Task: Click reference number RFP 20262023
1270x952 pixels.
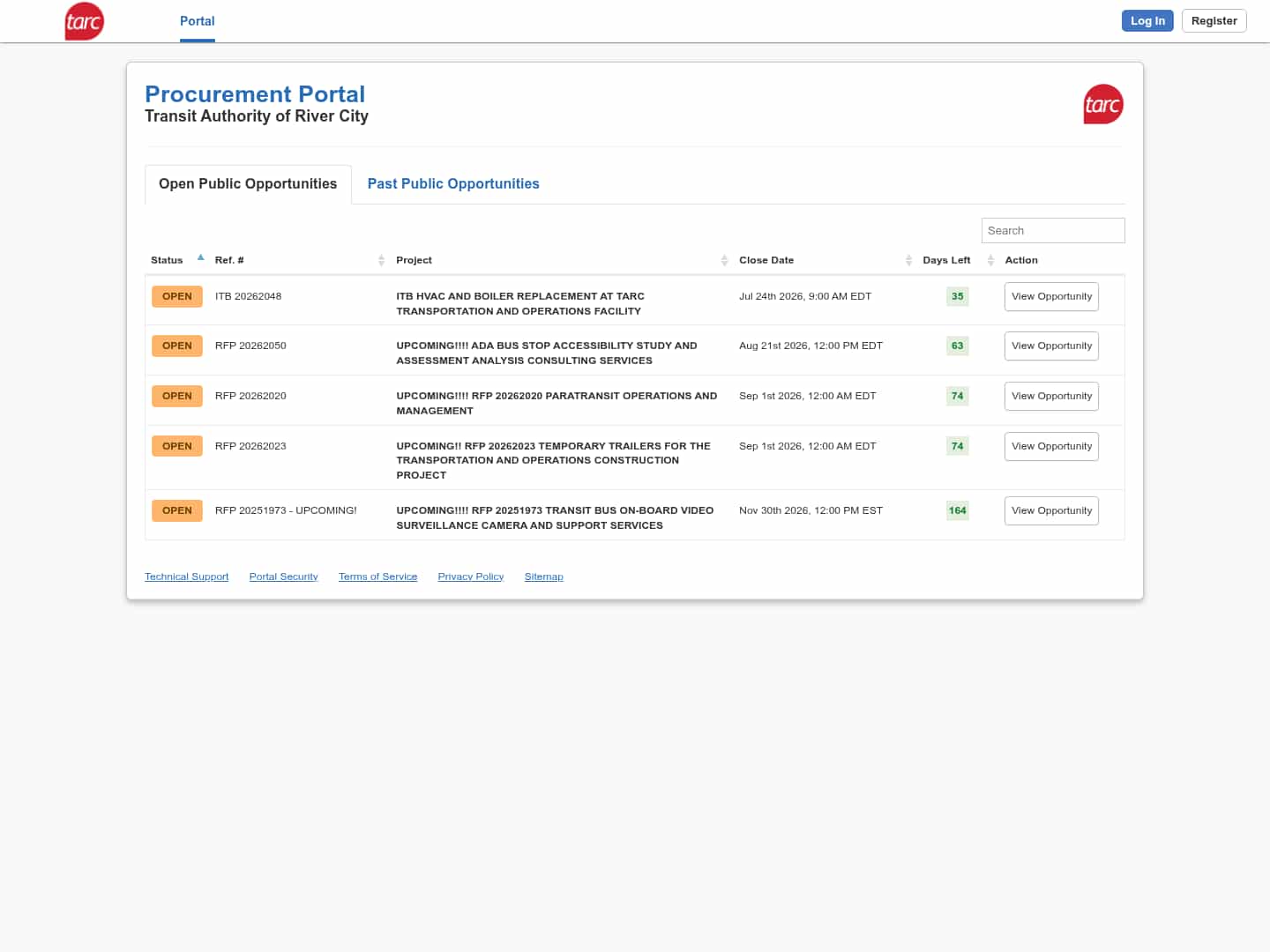Action: click(x=250, y=447)
